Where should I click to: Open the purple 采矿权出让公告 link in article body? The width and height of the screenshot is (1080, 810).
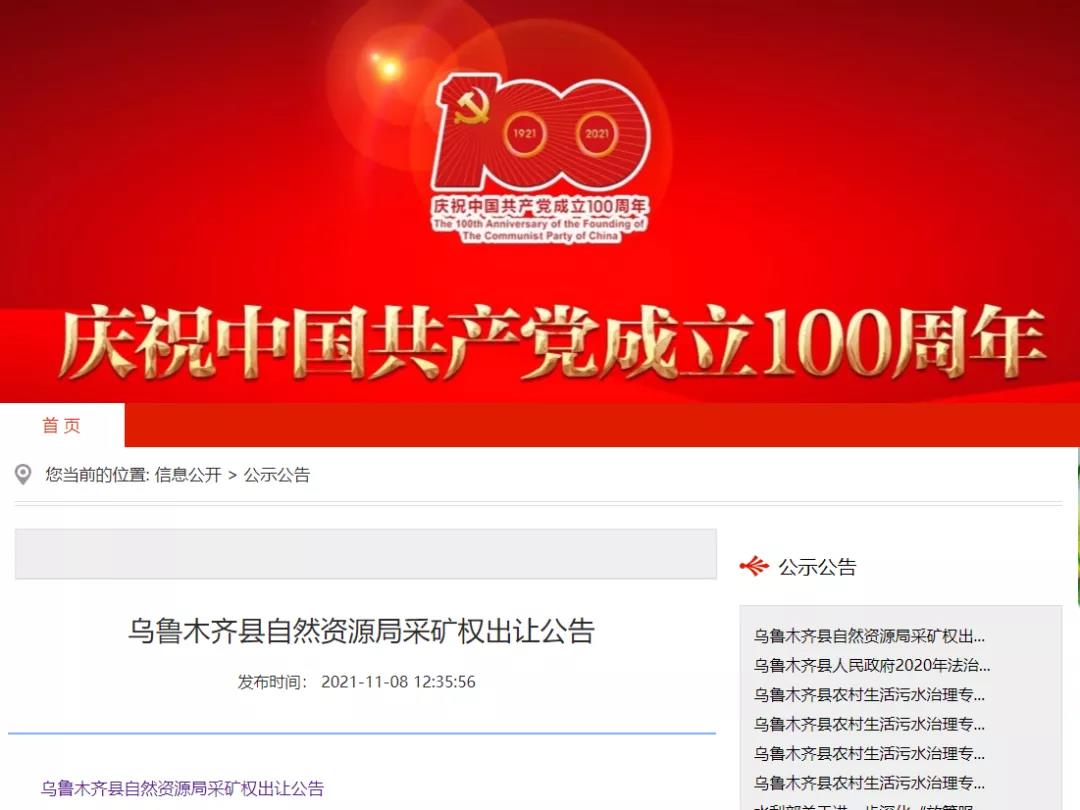click(182, 788)
